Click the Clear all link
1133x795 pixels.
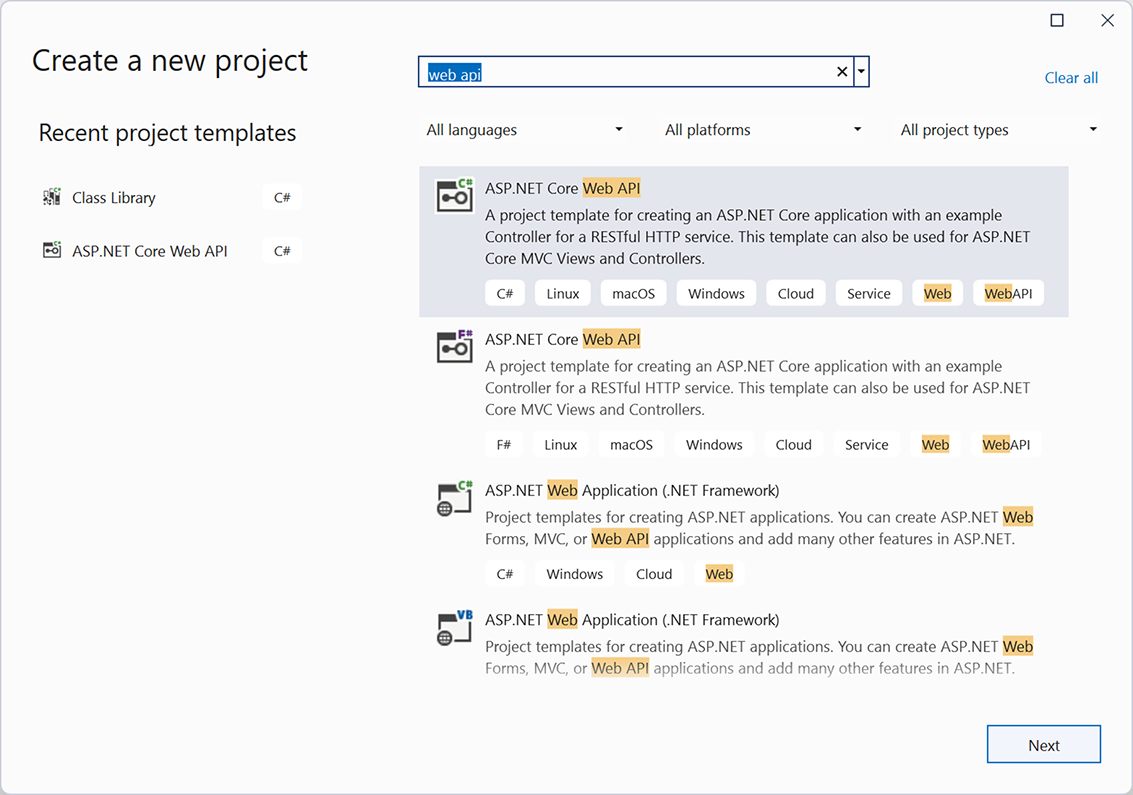click(x=1071, y=78)
